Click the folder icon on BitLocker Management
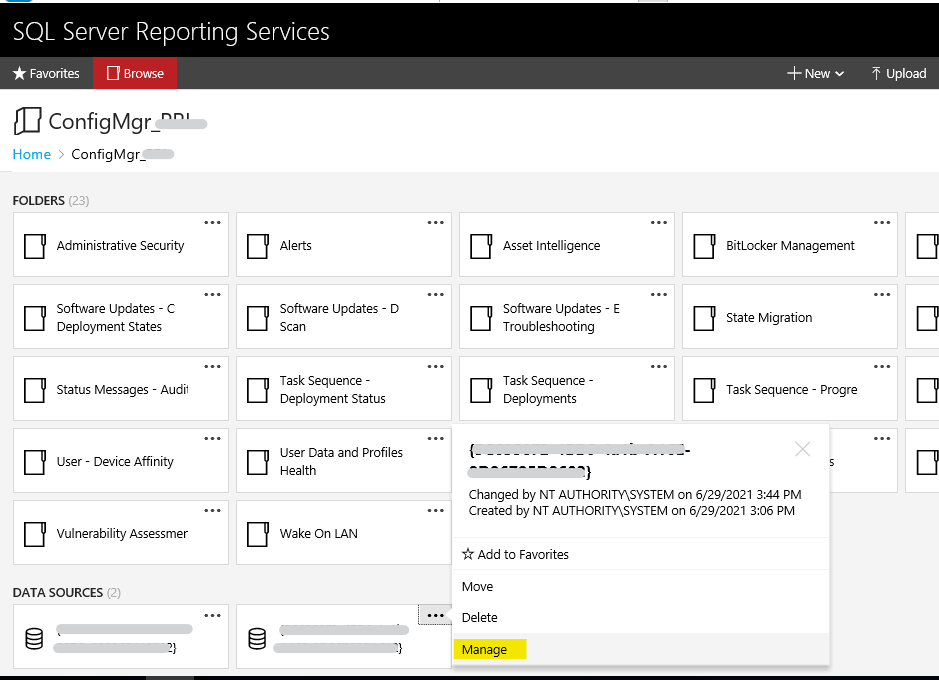 tap(704, 244)
